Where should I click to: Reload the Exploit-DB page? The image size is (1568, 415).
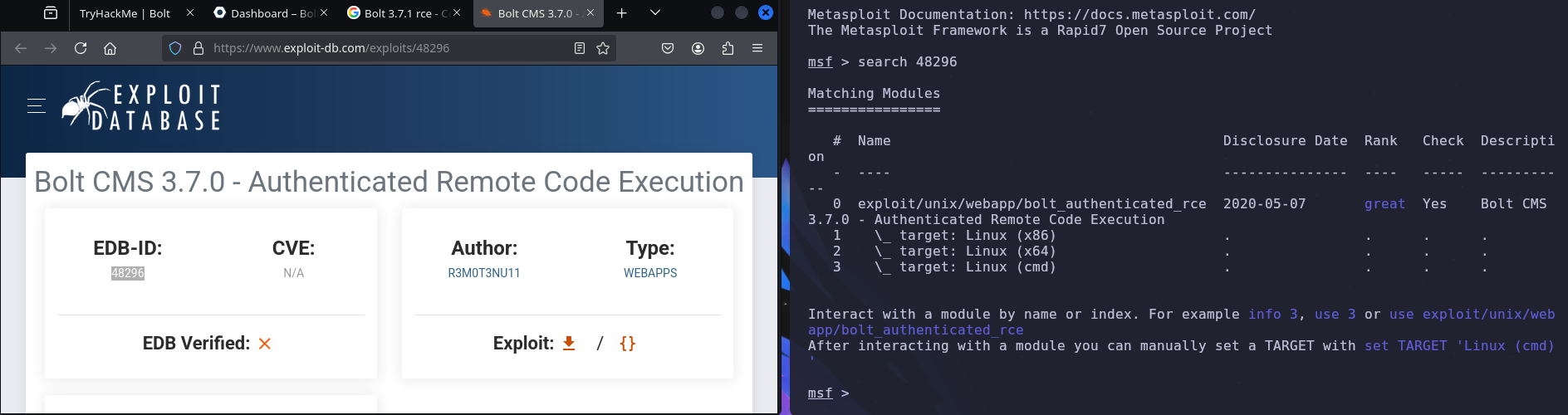pyautogui.click(x=81, y=48)
